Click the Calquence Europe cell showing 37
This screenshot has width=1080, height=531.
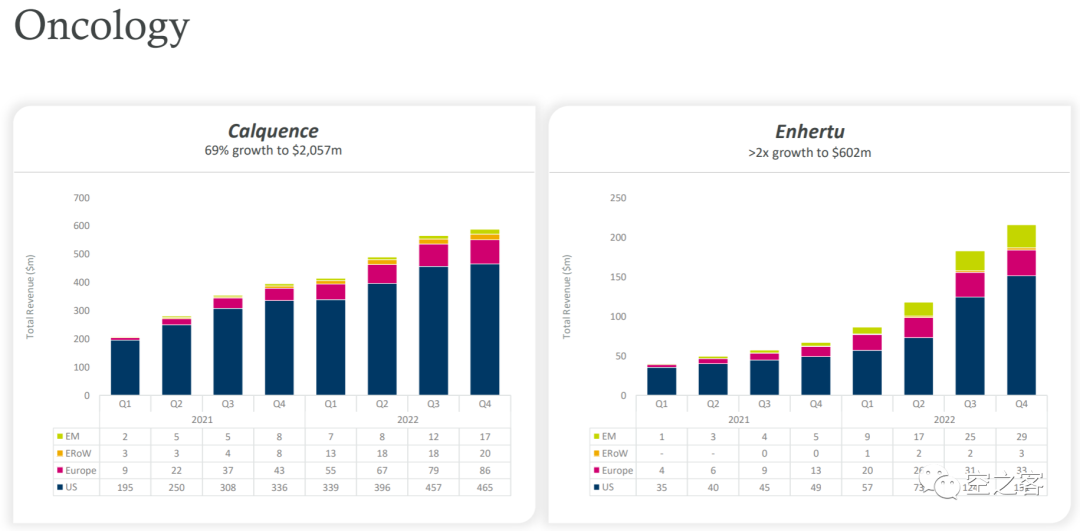pos(228,471)
